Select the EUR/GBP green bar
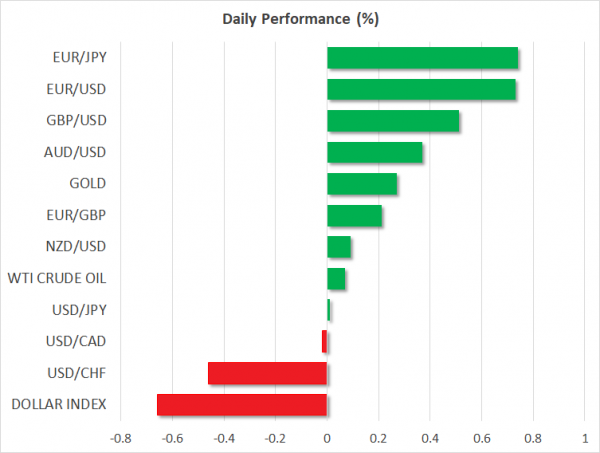Image resolution: width=600 pixels, height=453 pixels. tap(354, 216)
